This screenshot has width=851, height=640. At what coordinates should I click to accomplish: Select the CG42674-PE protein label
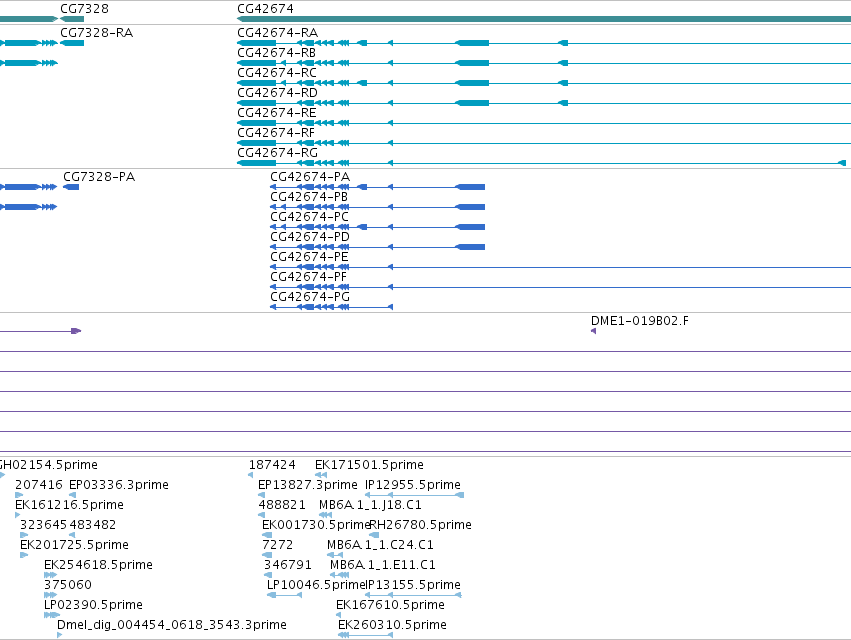click(309, 257)
